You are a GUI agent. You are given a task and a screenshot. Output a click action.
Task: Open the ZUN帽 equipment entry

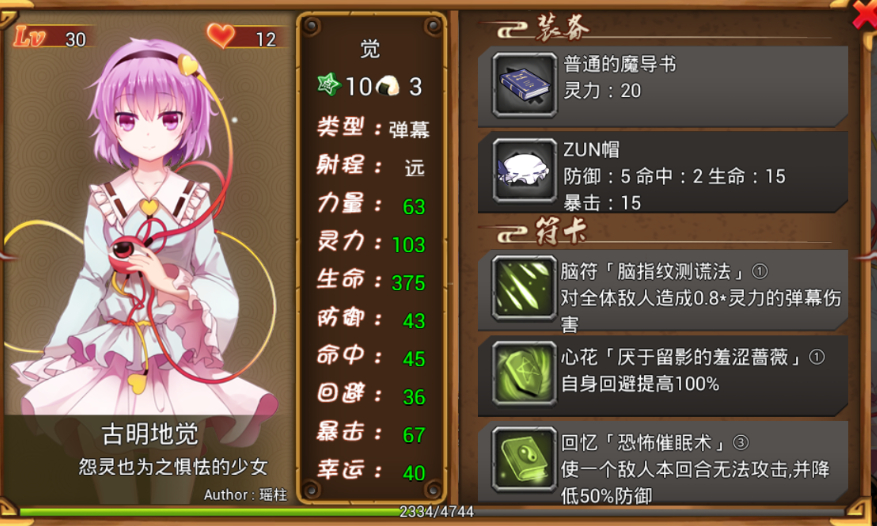click(663, 172)
